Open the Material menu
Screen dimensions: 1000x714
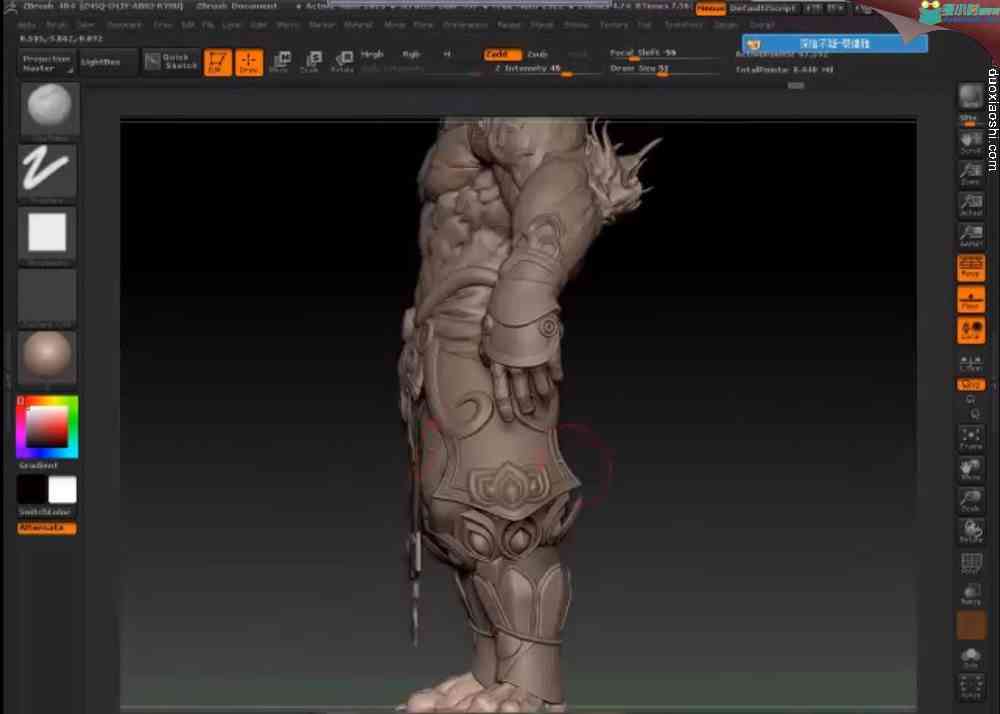[358, 25]
